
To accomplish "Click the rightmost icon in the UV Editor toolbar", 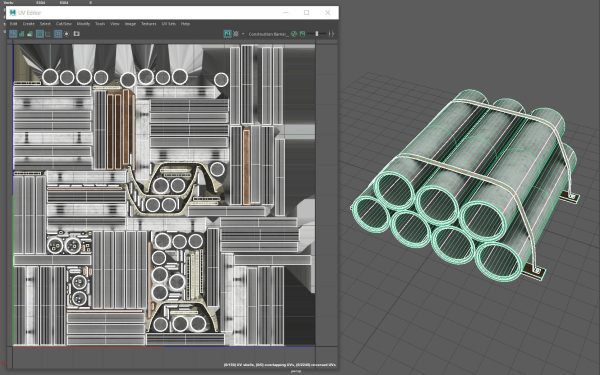I will tap(331, 34).
